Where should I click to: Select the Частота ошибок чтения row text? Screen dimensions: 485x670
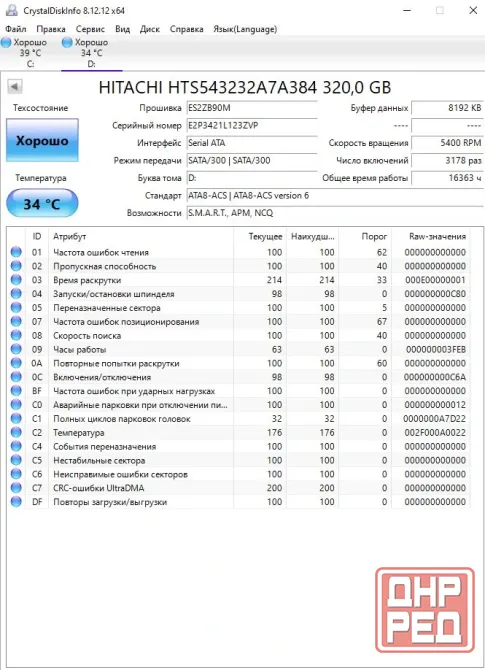pos(101,253)
